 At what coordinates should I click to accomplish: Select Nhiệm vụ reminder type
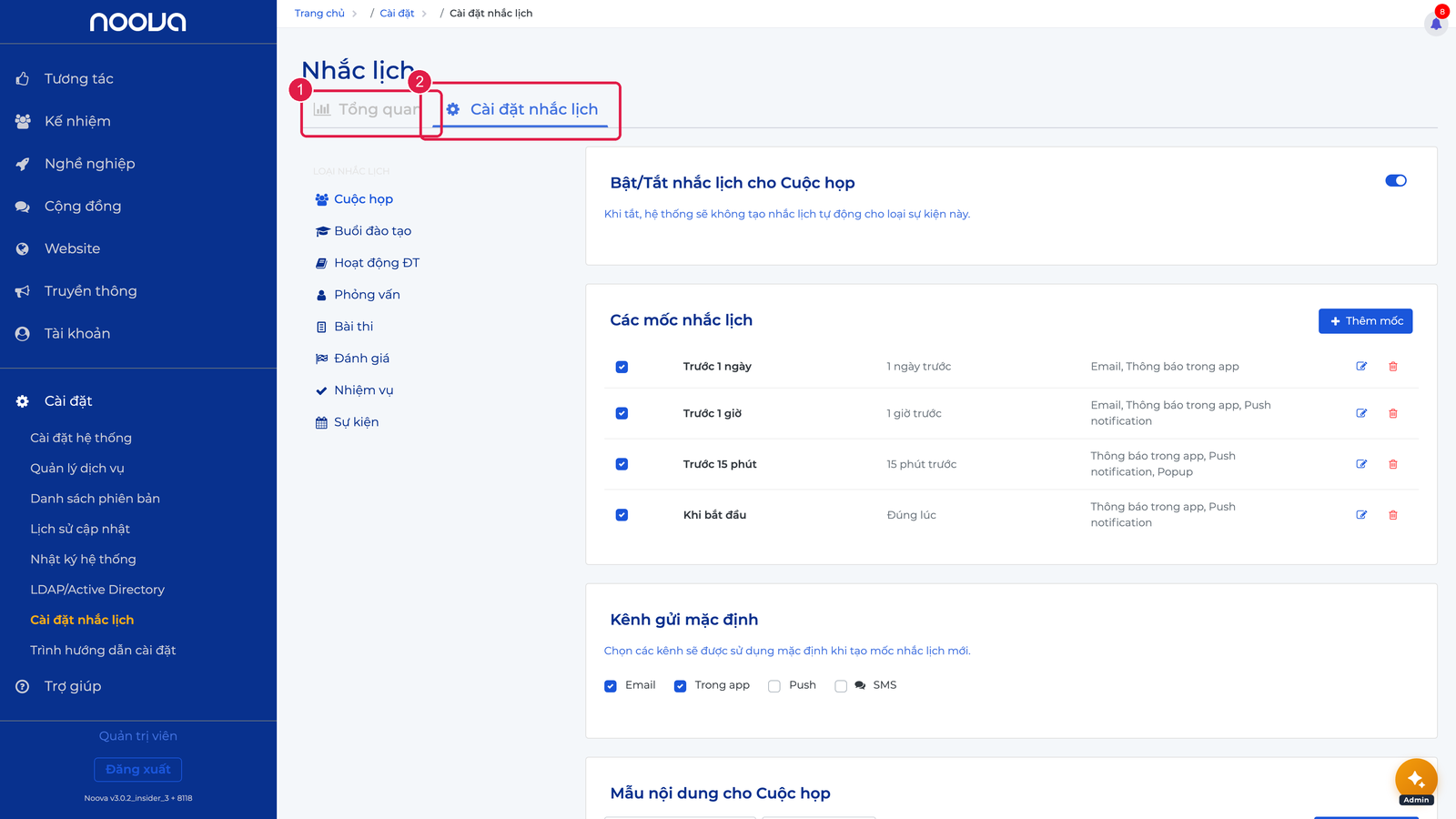[354, 390]
